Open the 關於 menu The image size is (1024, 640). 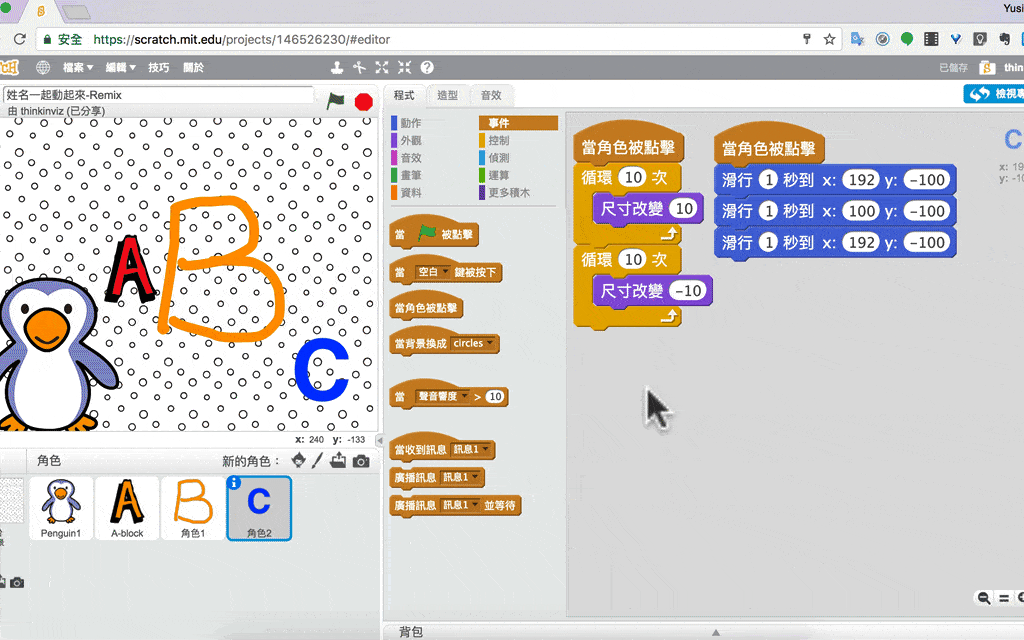tap(193, 67)
